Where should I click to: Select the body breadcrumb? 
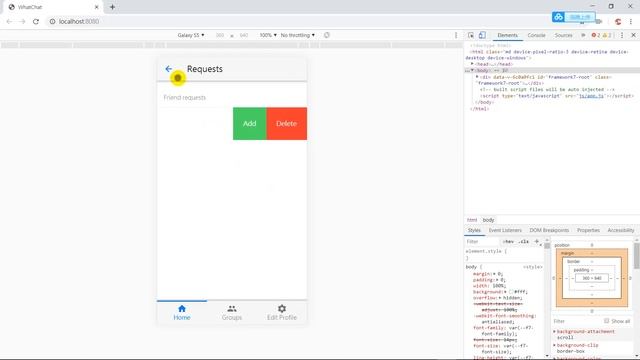488,220
